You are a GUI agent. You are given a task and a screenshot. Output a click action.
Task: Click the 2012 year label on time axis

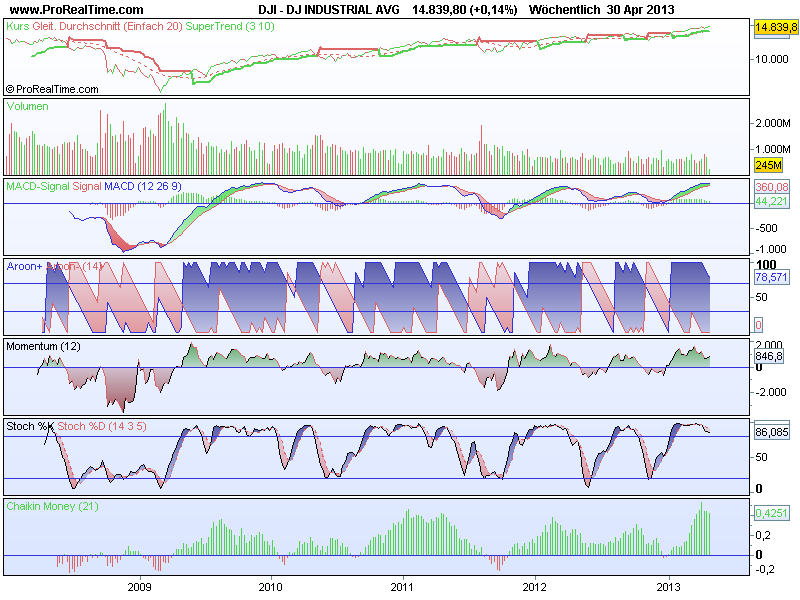point(535,587)
